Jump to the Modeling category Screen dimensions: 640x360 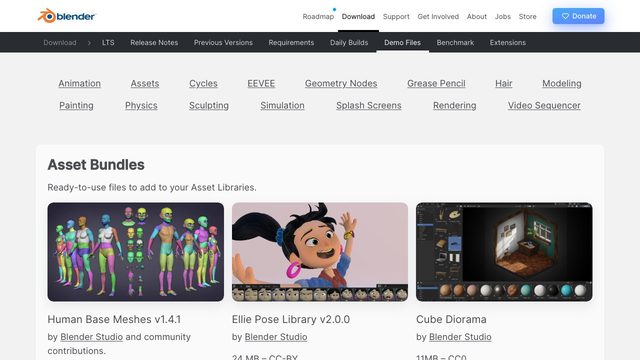pos(562,83)
